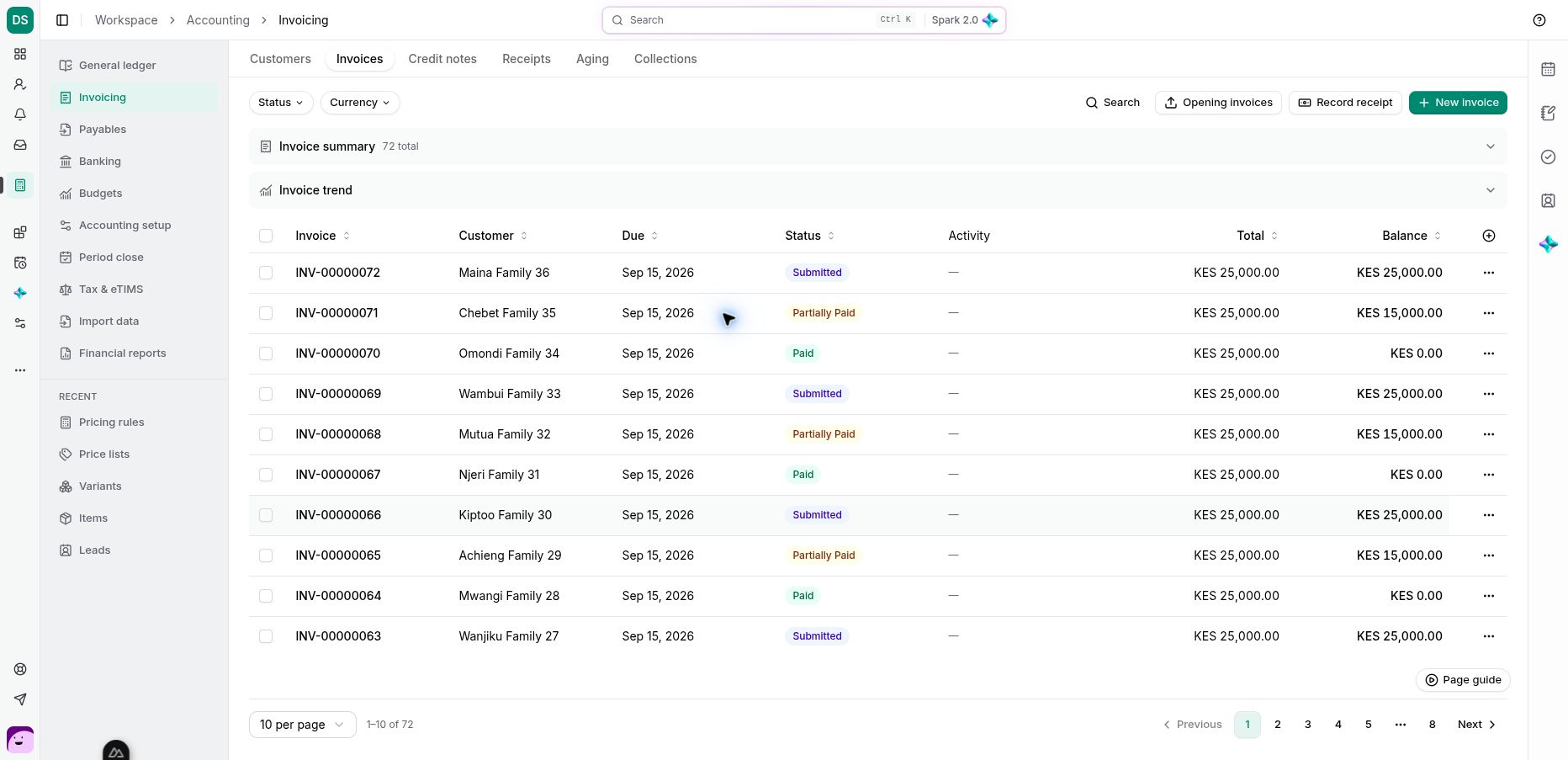Go to page 2 in pagination
The width and height of the screenshot is (1568, 760).
(x=1278, y=725)
